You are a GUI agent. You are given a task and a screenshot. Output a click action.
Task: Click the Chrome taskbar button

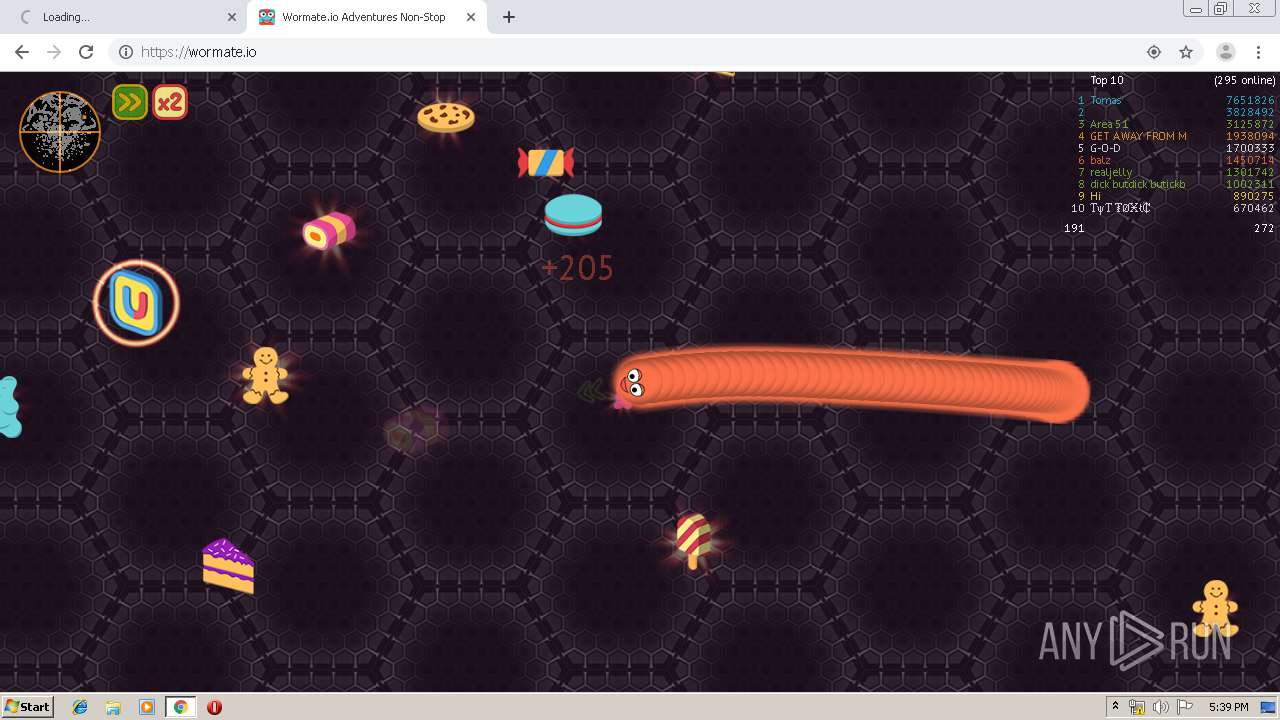180,707
